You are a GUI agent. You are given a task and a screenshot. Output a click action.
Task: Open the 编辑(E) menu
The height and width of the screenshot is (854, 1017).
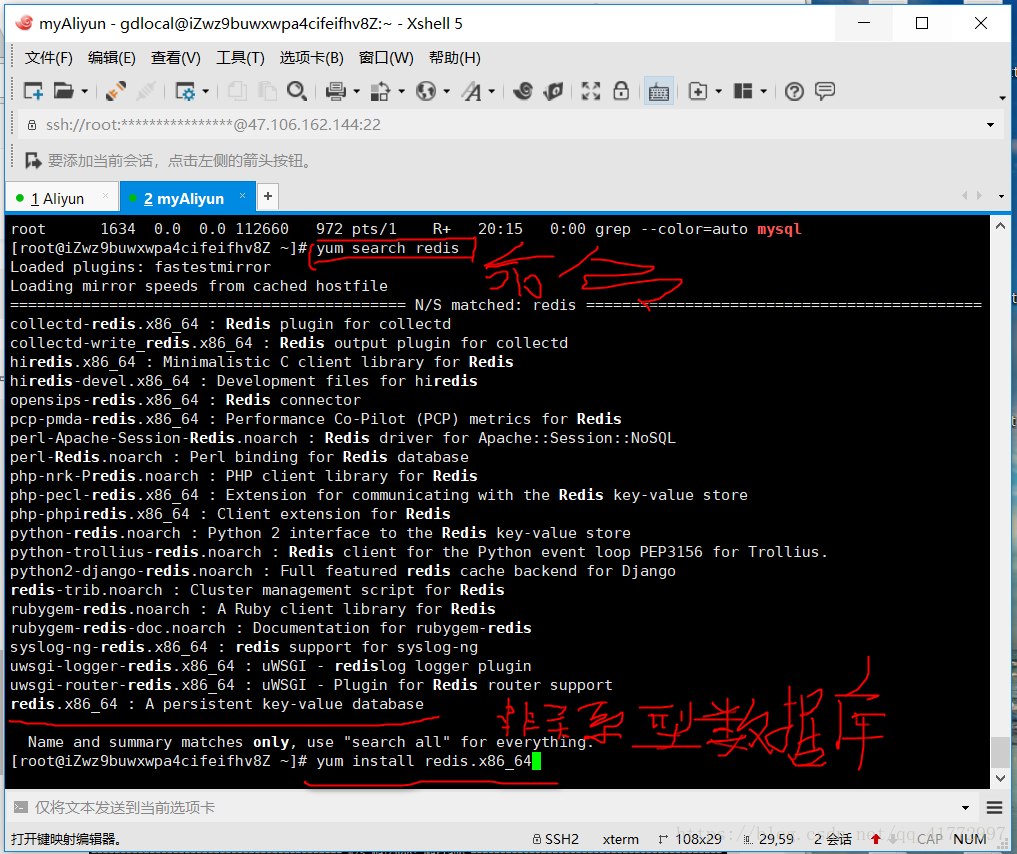point(112,58)
